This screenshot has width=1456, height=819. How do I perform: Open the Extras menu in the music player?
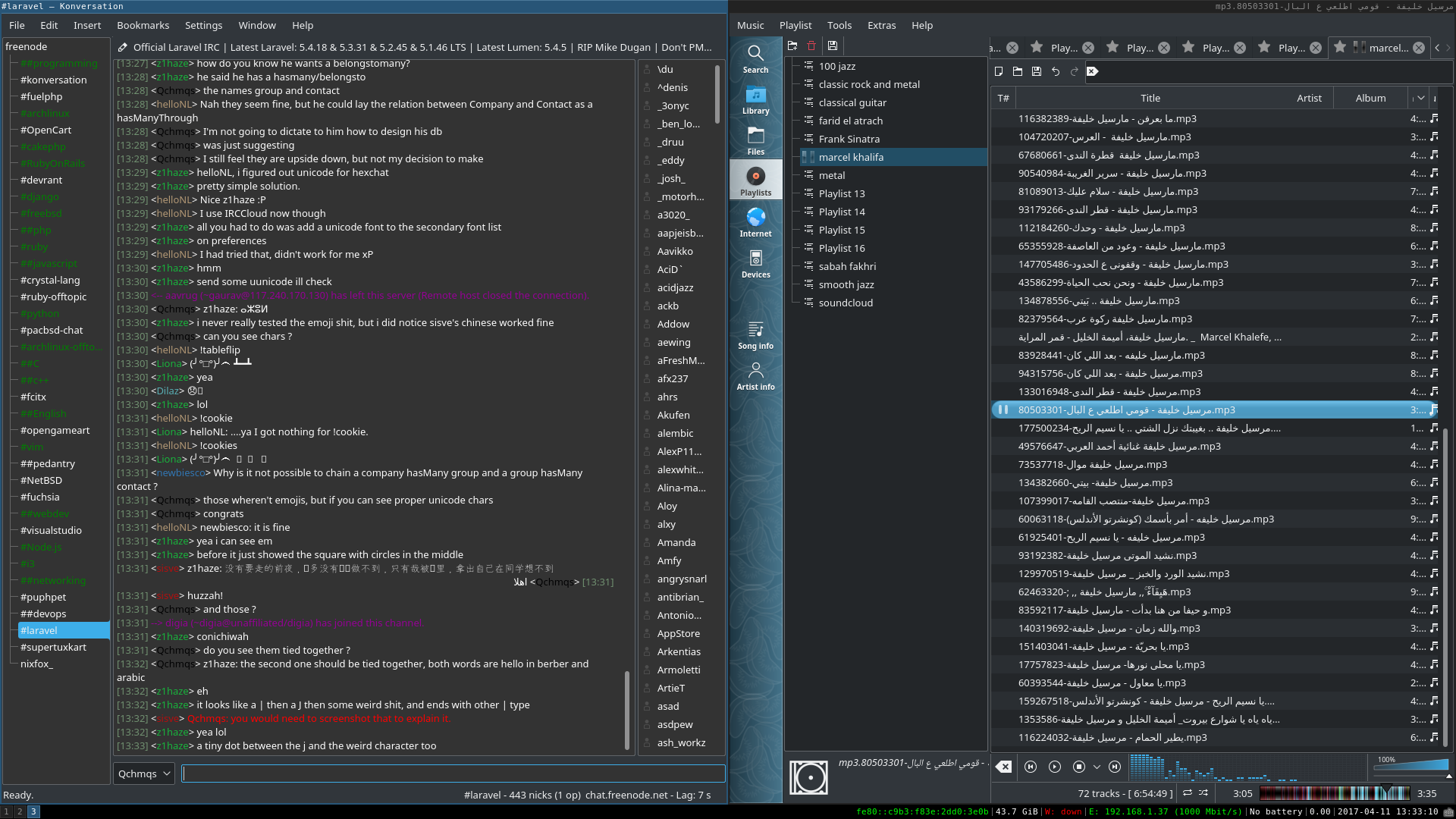[881, 25]
